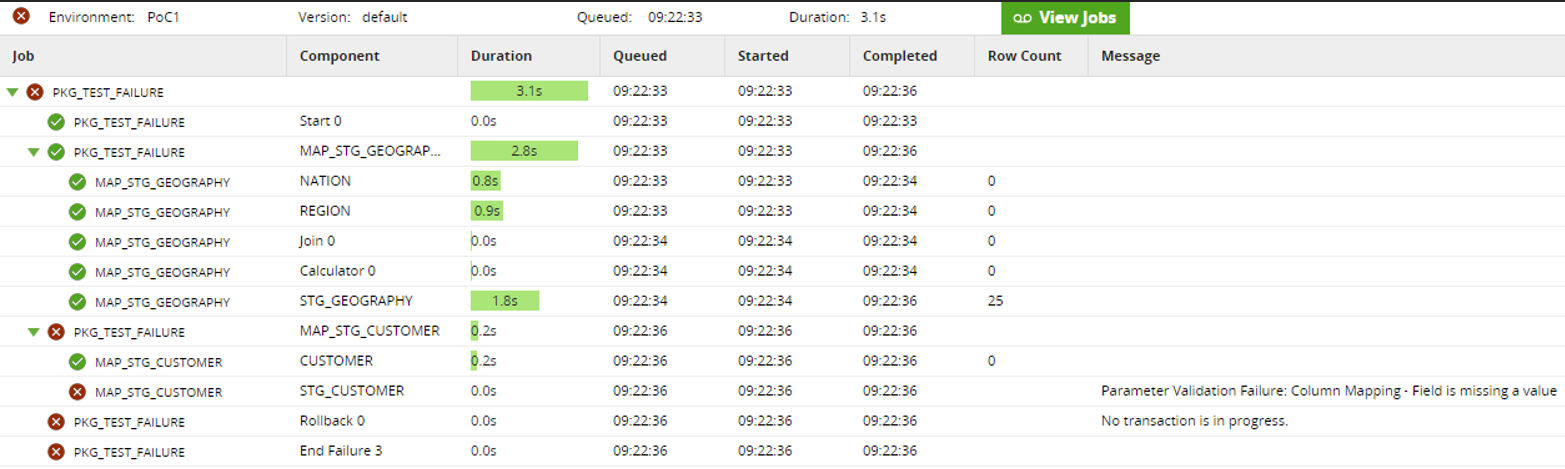Click red error icon on End Failure 3 row
The height and width of the screenshot is (469, 1565).
pyautogui.click(x=56, y=451)
